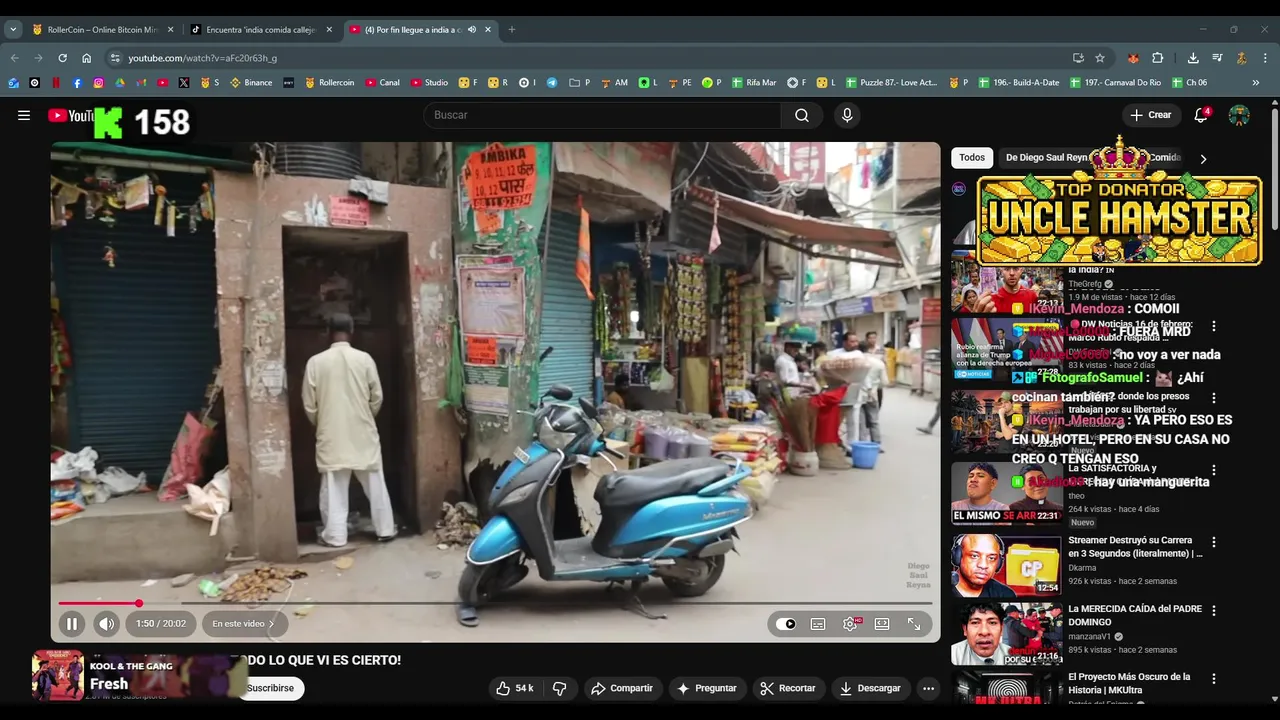Image resolution: width=1280 pixels, height=720 pixels.
Task: Like the video with the thumbs up showing 54 k
Action: tap(515, 688)
